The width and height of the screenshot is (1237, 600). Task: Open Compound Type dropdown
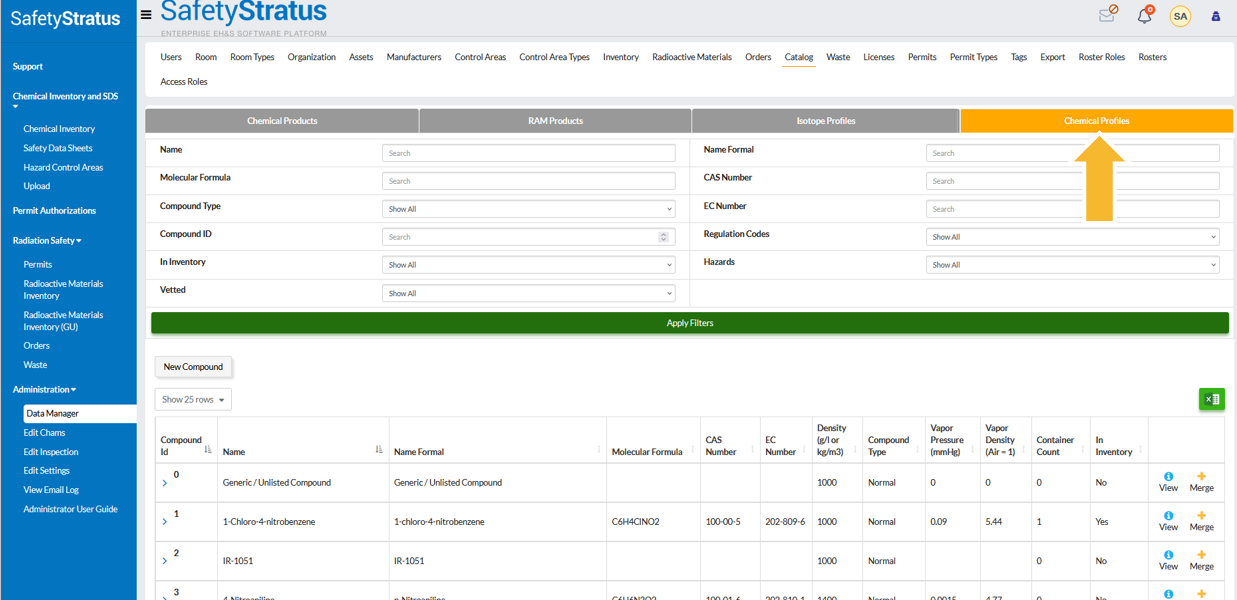[528, 209]
